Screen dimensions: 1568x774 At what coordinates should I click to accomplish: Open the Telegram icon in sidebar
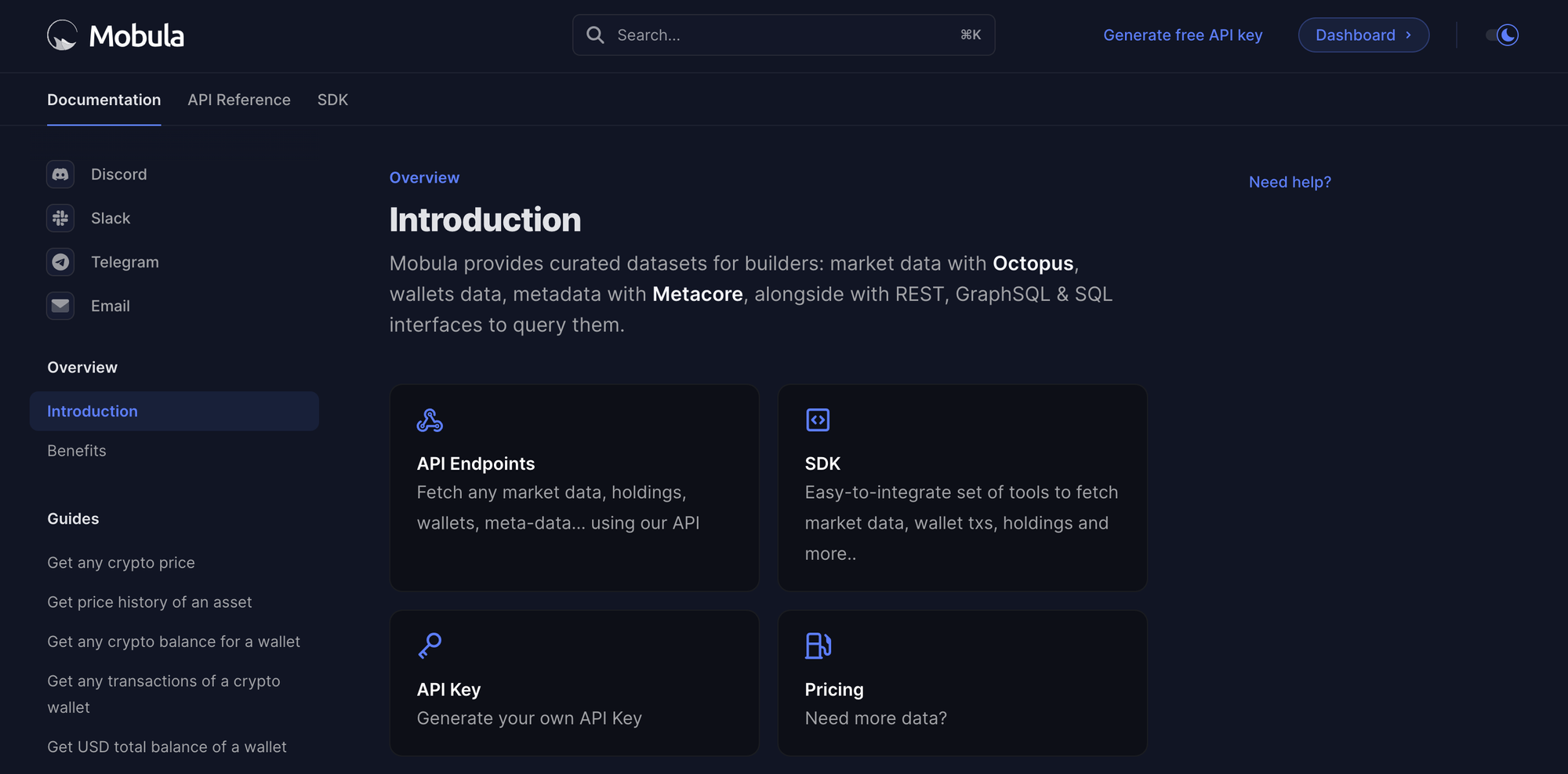60,262
